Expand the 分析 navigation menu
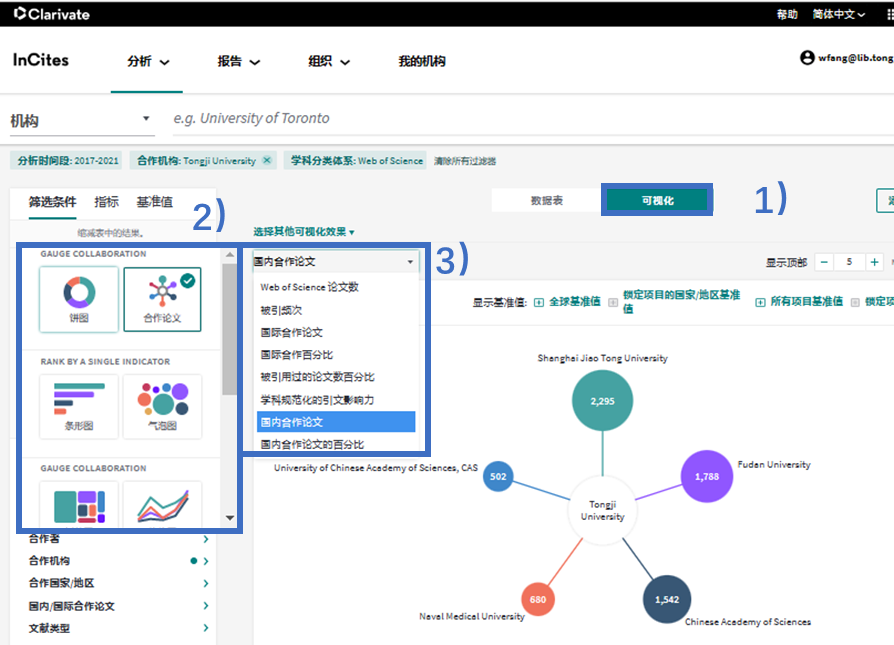Image resolution: width=894 pixels, height=645 pixels. (x=148, y=62)
